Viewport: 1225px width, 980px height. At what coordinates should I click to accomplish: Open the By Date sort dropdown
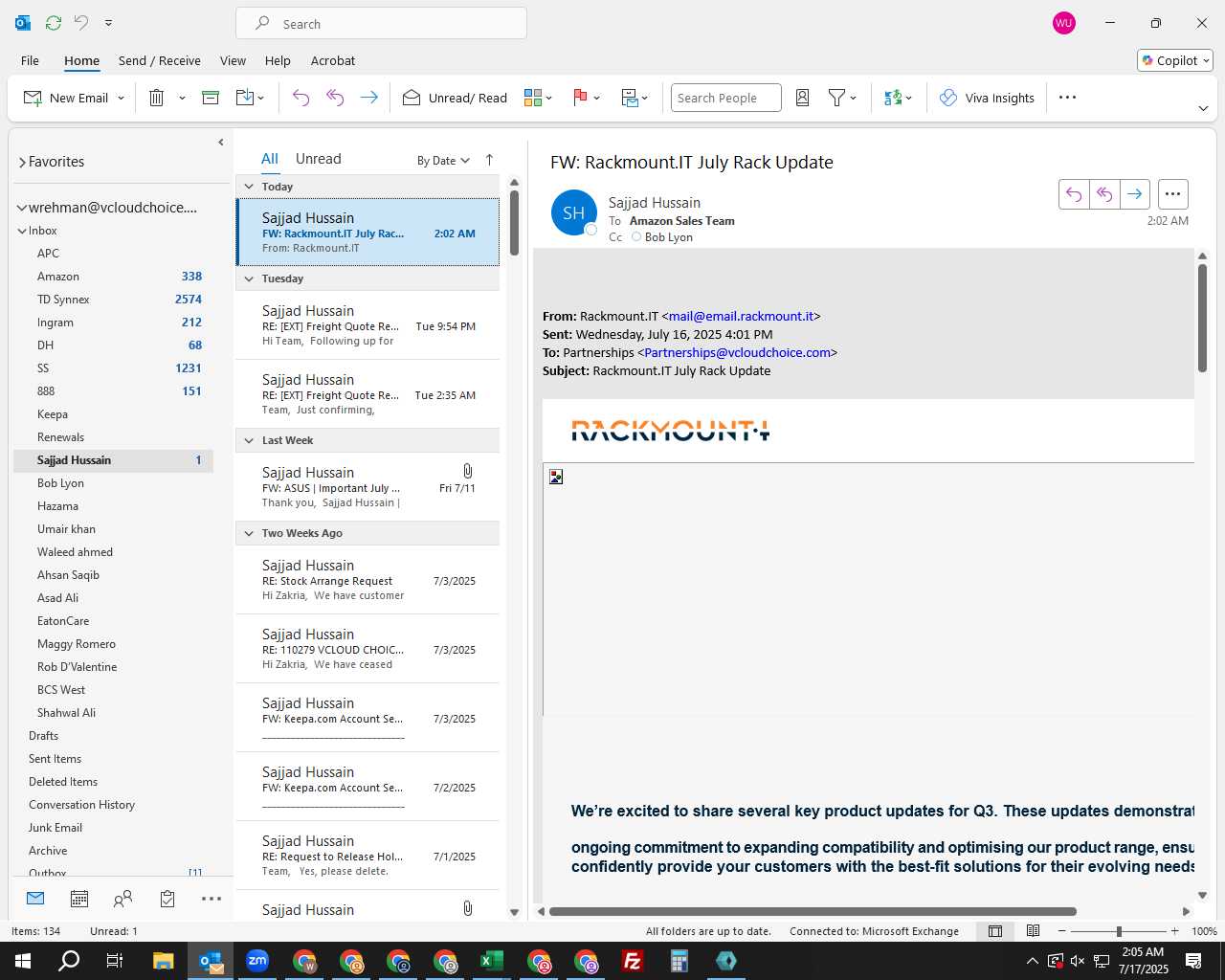pyautogui.click(x=443, y=160)
